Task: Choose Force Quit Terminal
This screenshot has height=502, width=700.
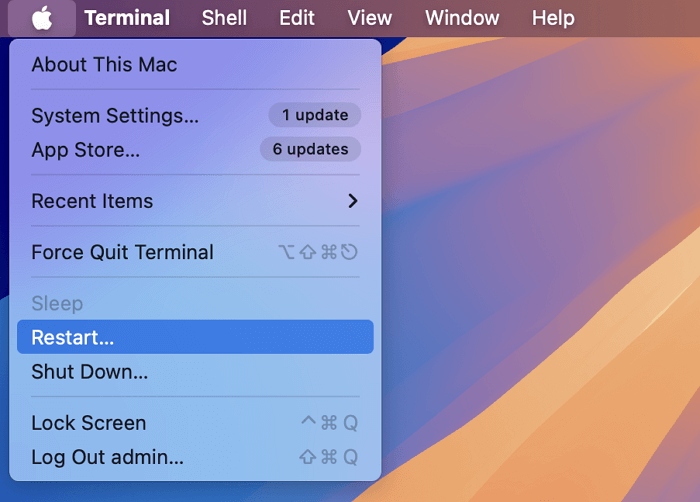Action: (122, 253)
